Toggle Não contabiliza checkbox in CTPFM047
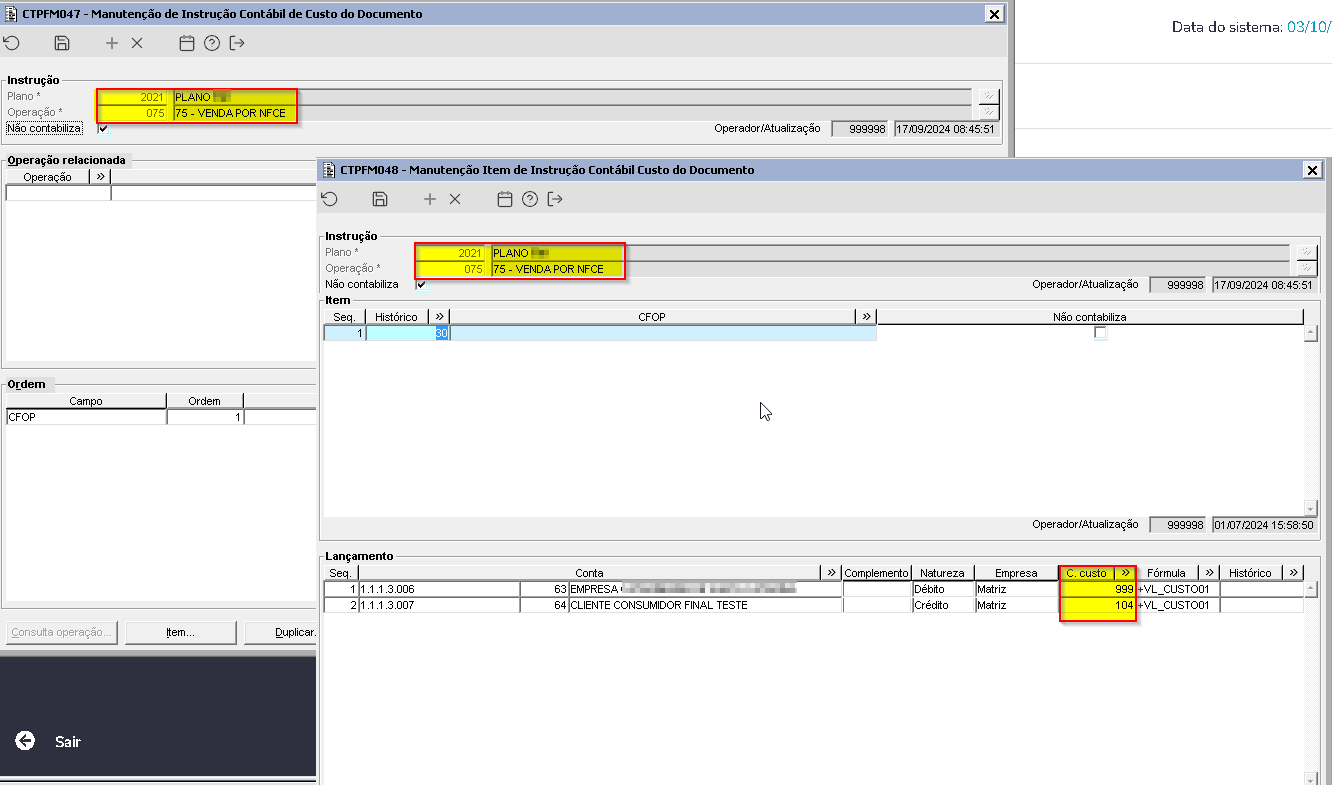 tap(103, 128)
